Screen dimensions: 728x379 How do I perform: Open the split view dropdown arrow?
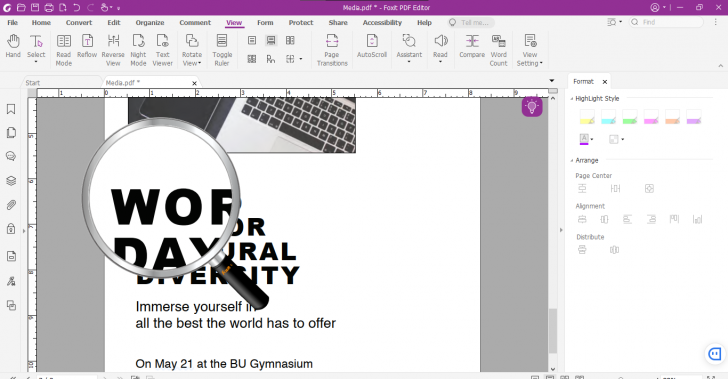[x=301, y=59]
